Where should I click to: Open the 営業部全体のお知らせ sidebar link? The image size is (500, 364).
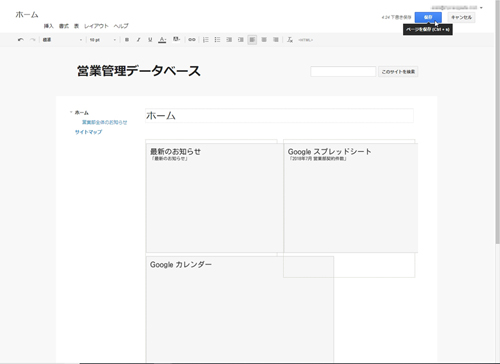tap(105, 122)
